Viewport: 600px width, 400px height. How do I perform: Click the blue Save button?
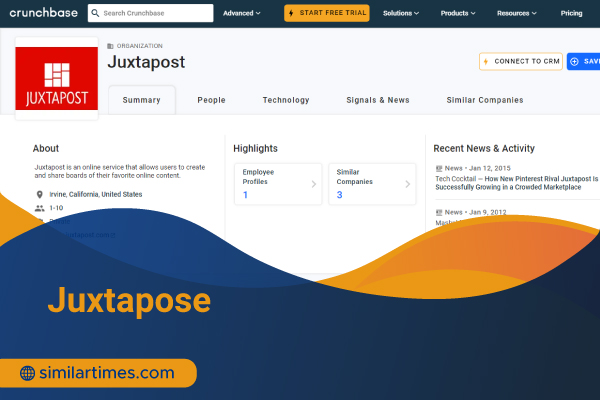pos(584,61)
